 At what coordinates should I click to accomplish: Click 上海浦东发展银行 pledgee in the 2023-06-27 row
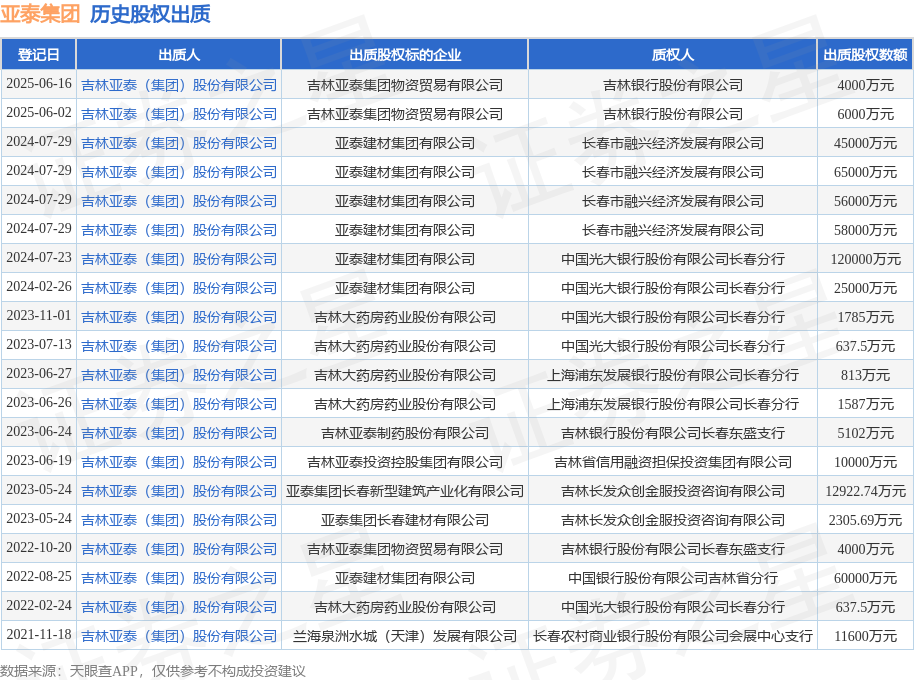(673, 375)
